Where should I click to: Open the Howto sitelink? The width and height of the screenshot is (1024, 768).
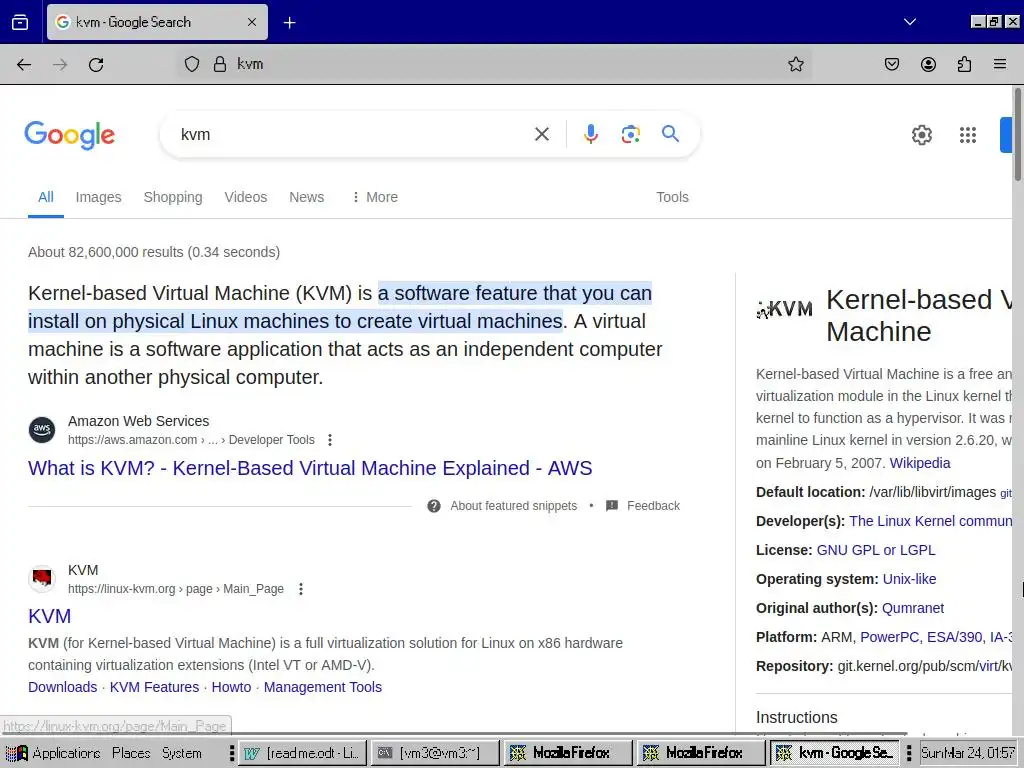pos(231,687)
